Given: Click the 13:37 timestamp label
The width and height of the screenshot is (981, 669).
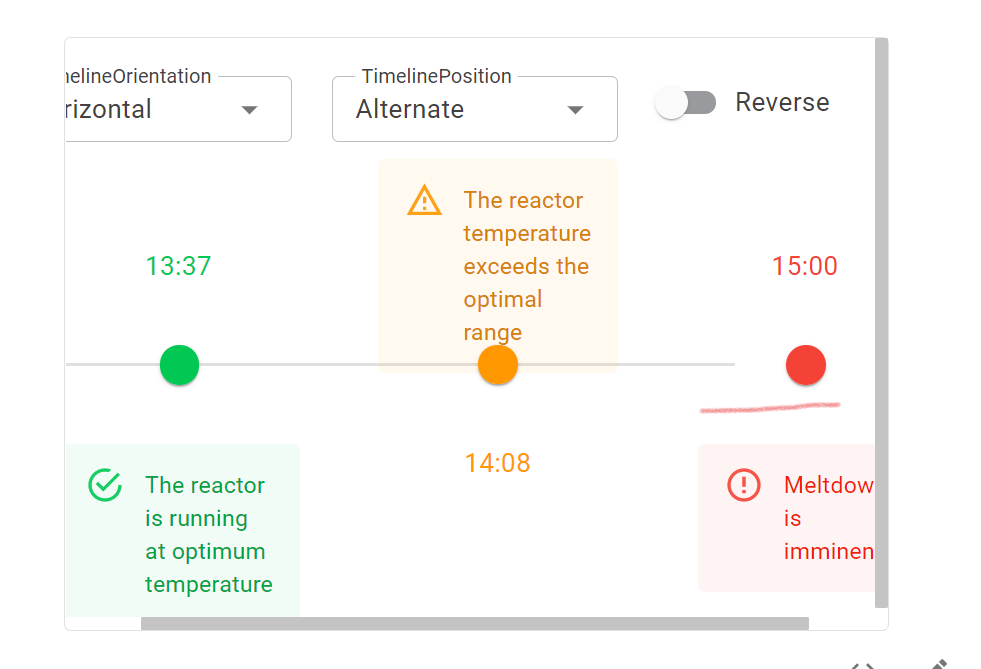Looking at the screenshot, I should 178,266.
